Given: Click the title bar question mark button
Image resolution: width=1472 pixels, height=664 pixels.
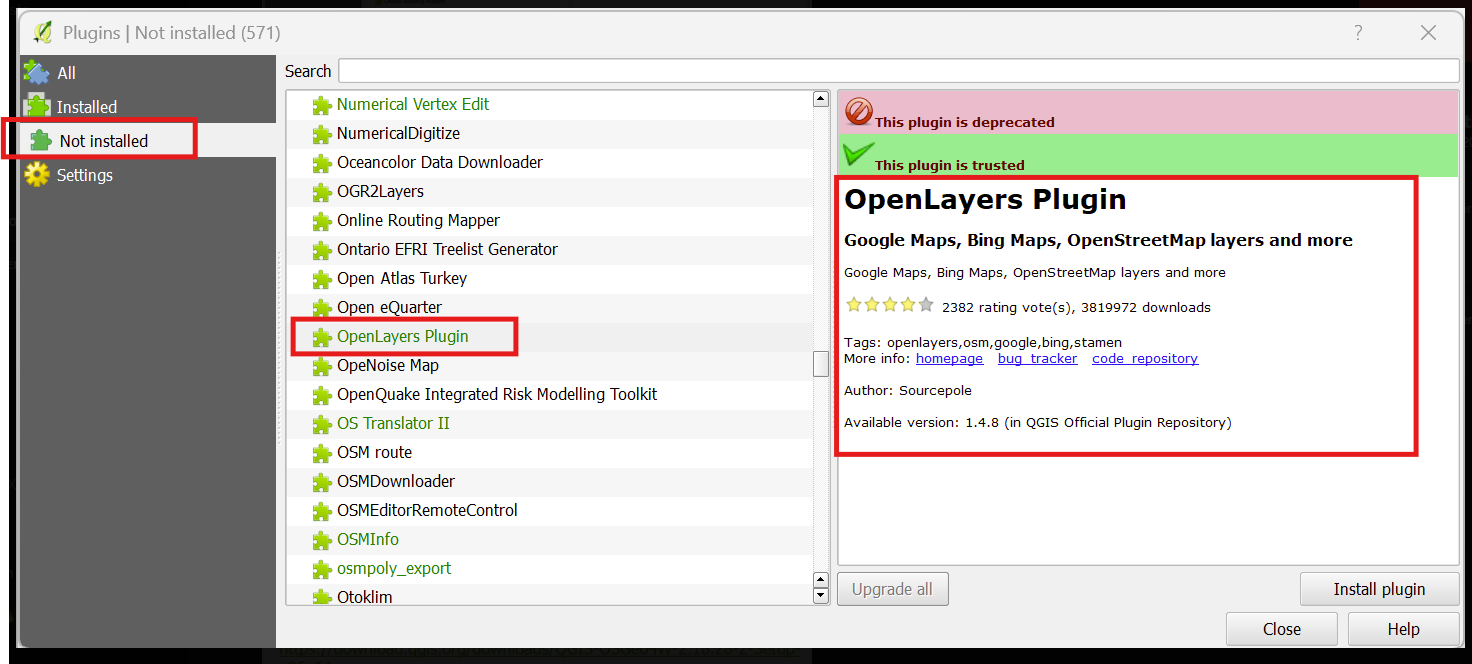Looking at the screenshot, I should click(1358, 33).
